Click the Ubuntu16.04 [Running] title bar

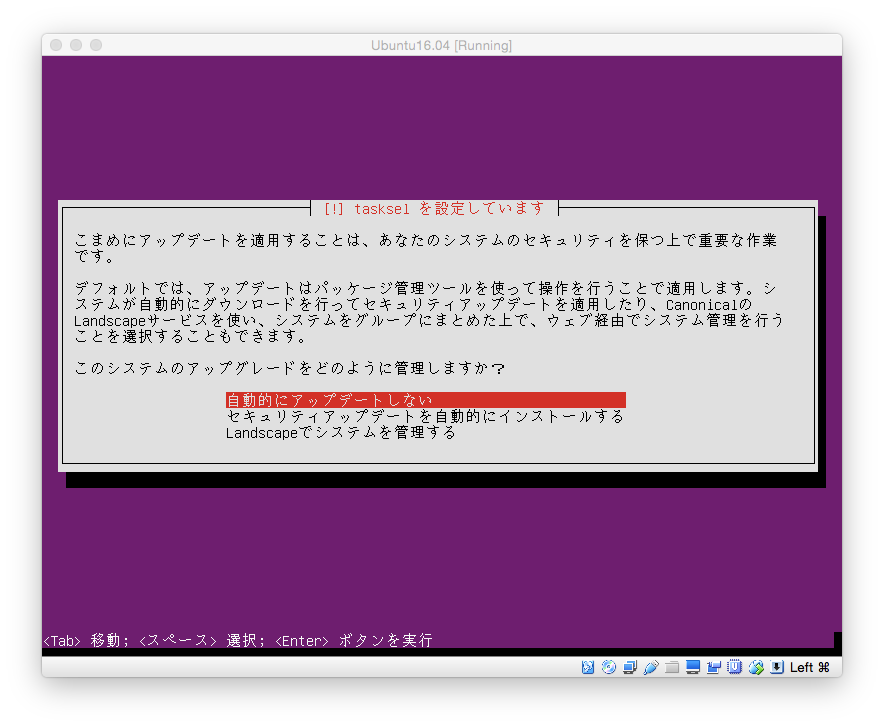441,45
